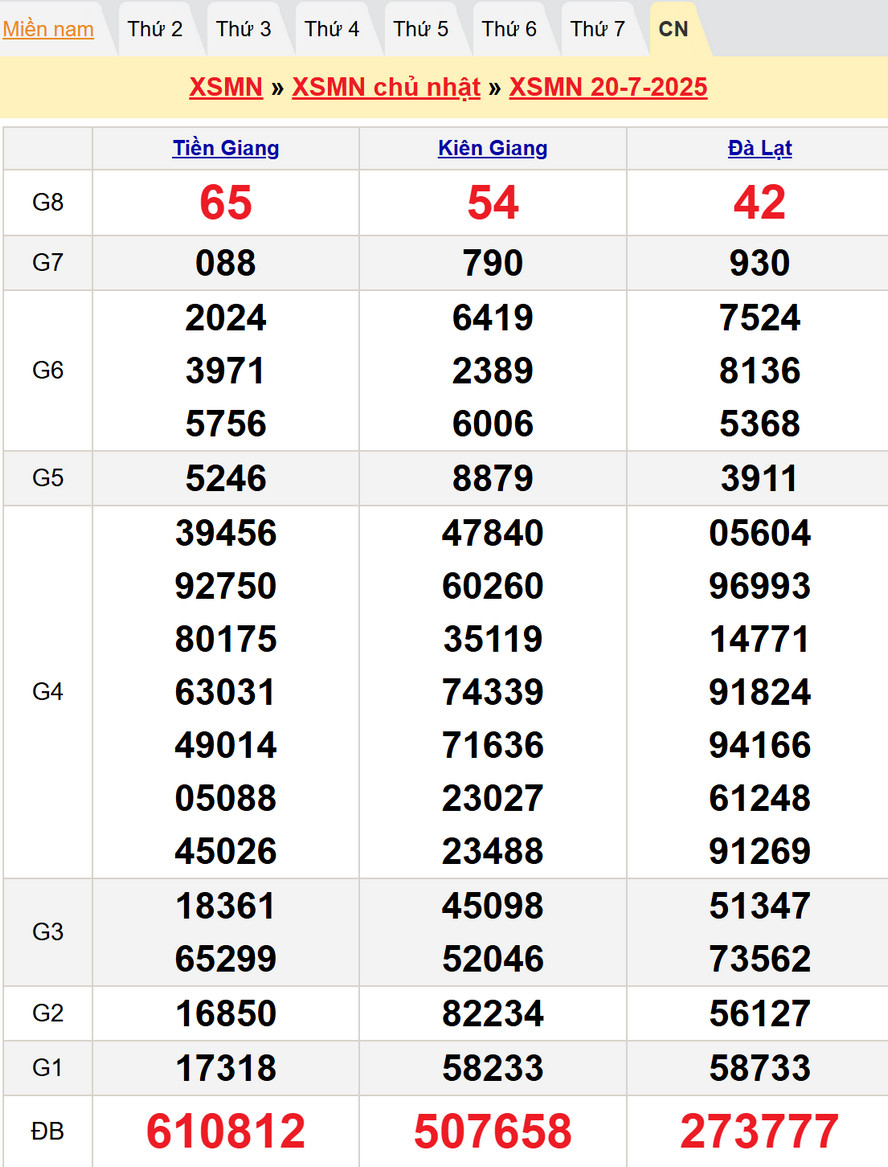Image resolution: width=888 pixels, height=1167 pixels.
Task: Click the ĐB row label
Action: tap(47, 1131)
